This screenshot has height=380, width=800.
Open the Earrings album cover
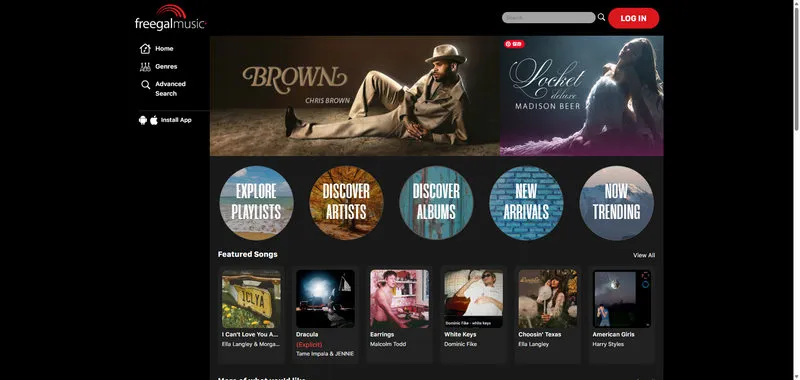(x=399, y=299)
